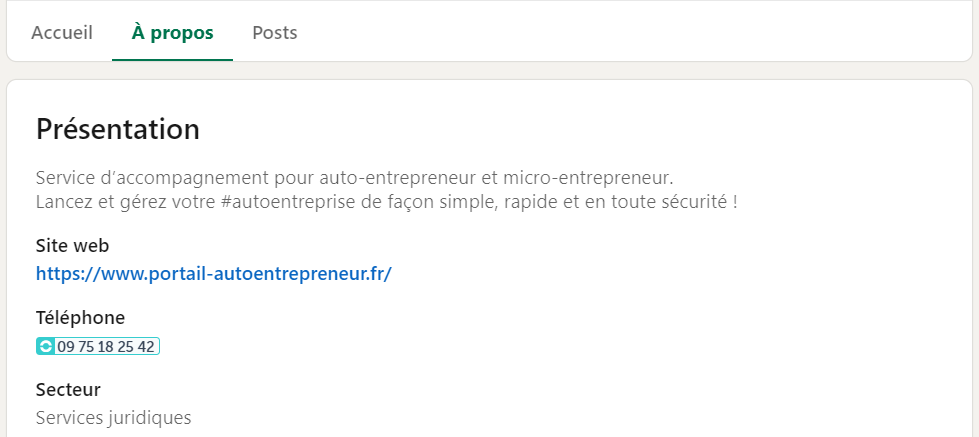Click the Présentation heading
The image size is (979, 437).
pyautogui.click(x=118, y=129)
